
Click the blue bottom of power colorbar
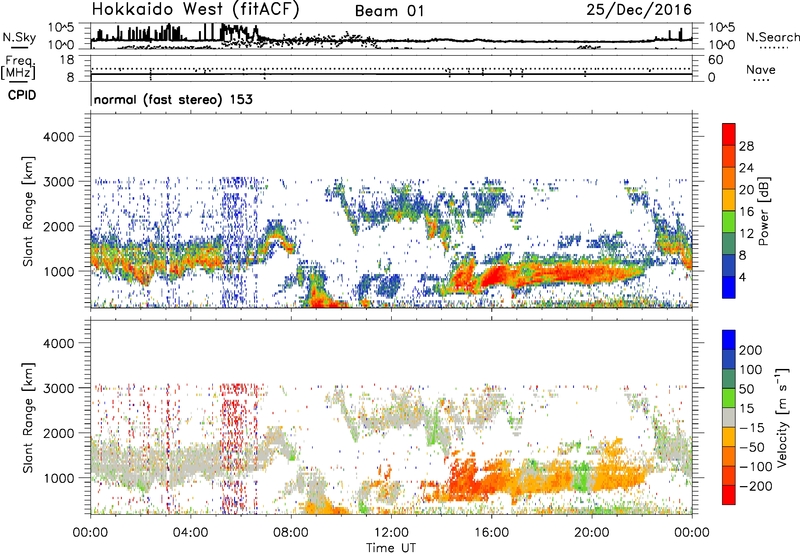click(729, 287)
